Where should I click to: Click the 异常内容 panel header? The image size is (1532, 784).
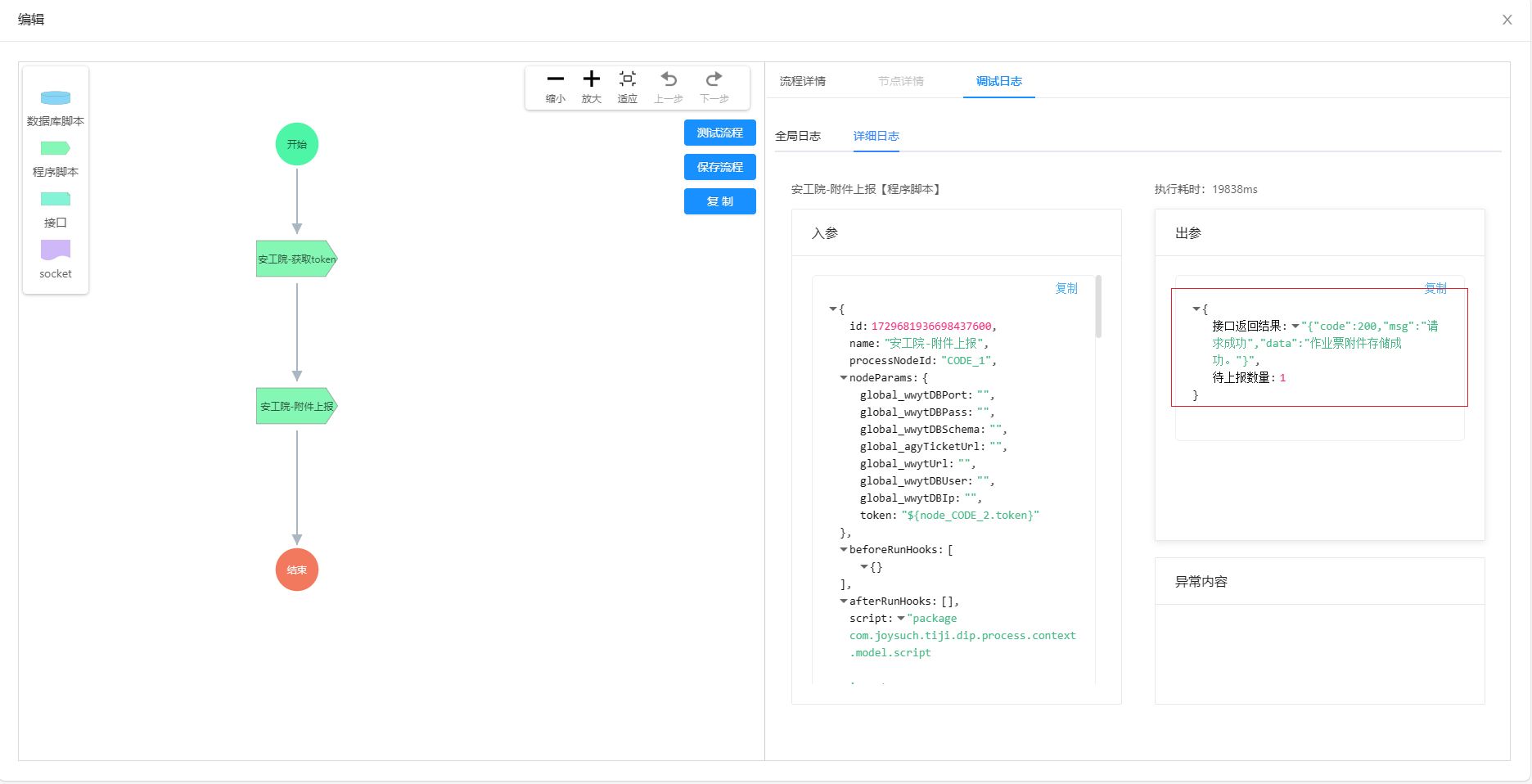(x=1320, y=582)
